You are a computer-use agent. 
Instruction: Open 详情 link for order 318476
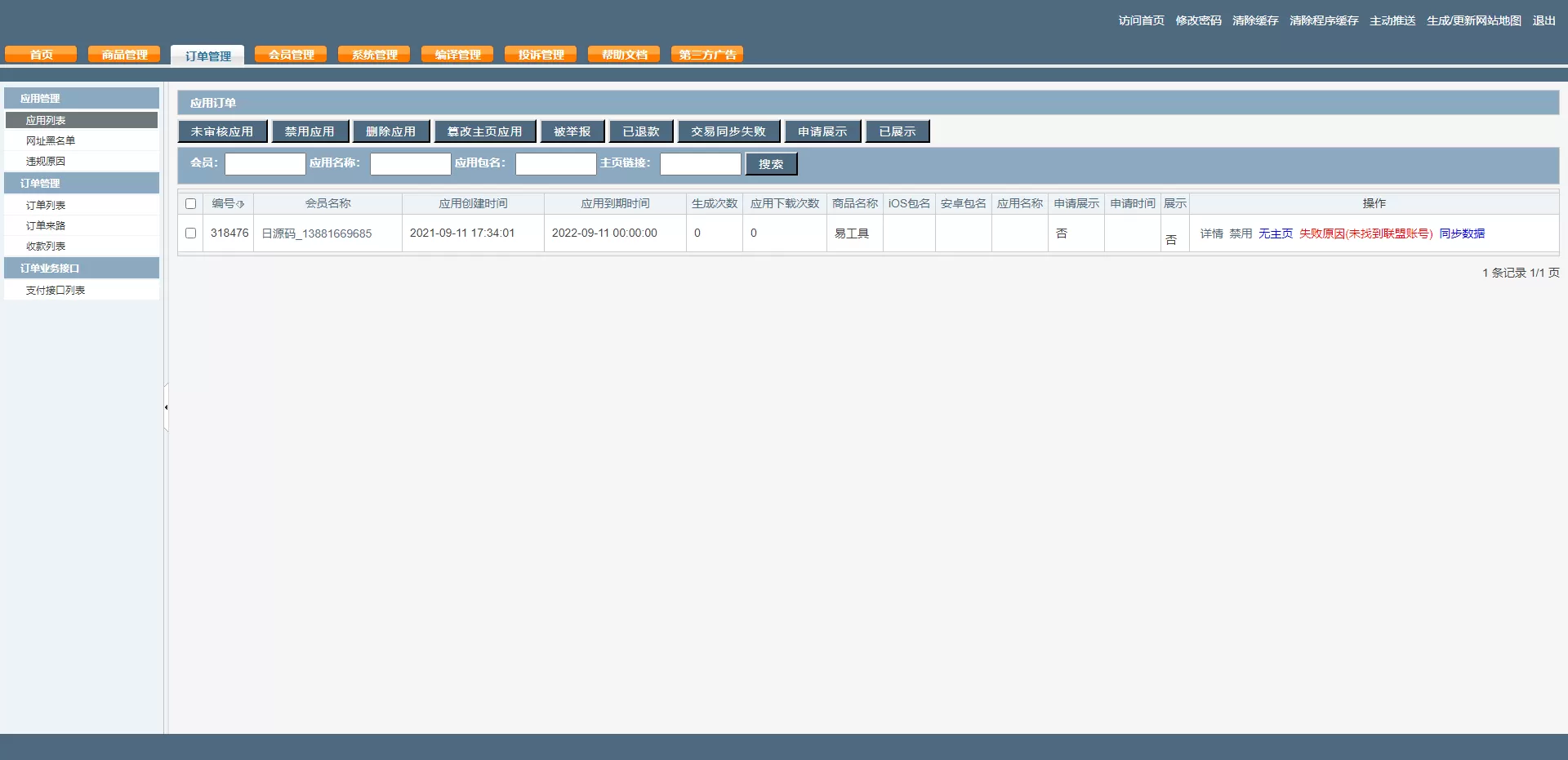pos(1211,233)
